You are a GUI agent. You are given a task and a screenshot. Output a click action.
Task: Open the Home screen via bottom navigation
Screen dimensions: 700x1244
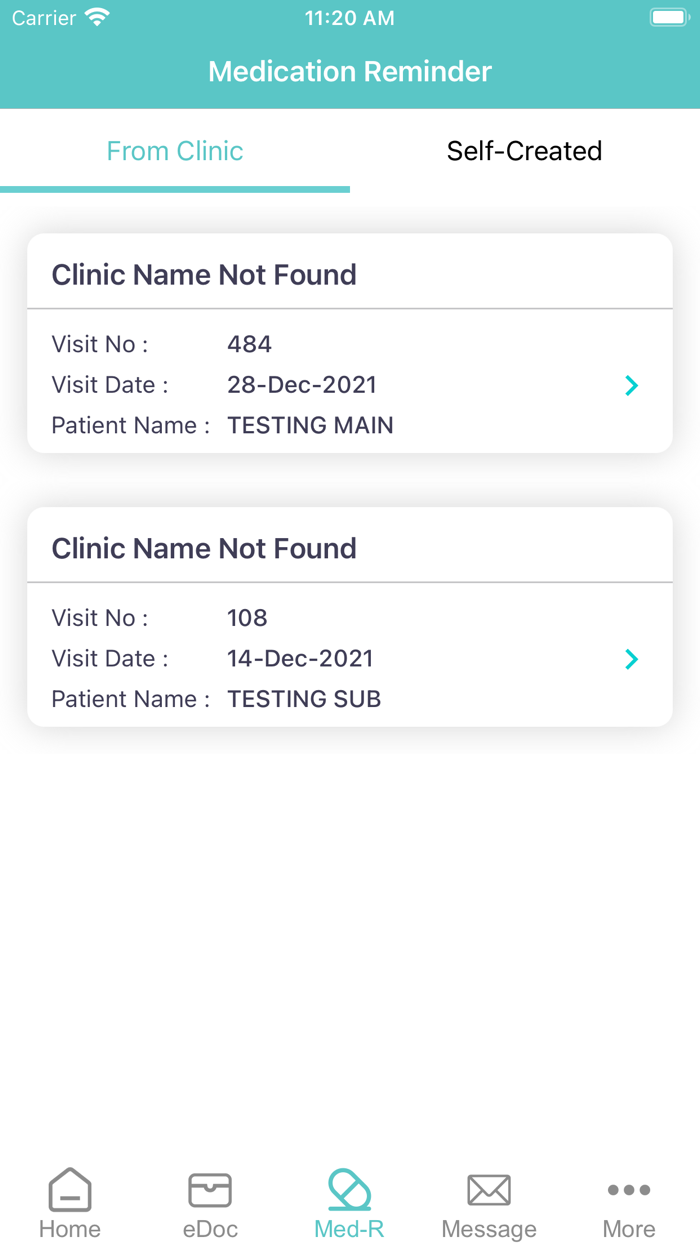tap(69, 1200)
